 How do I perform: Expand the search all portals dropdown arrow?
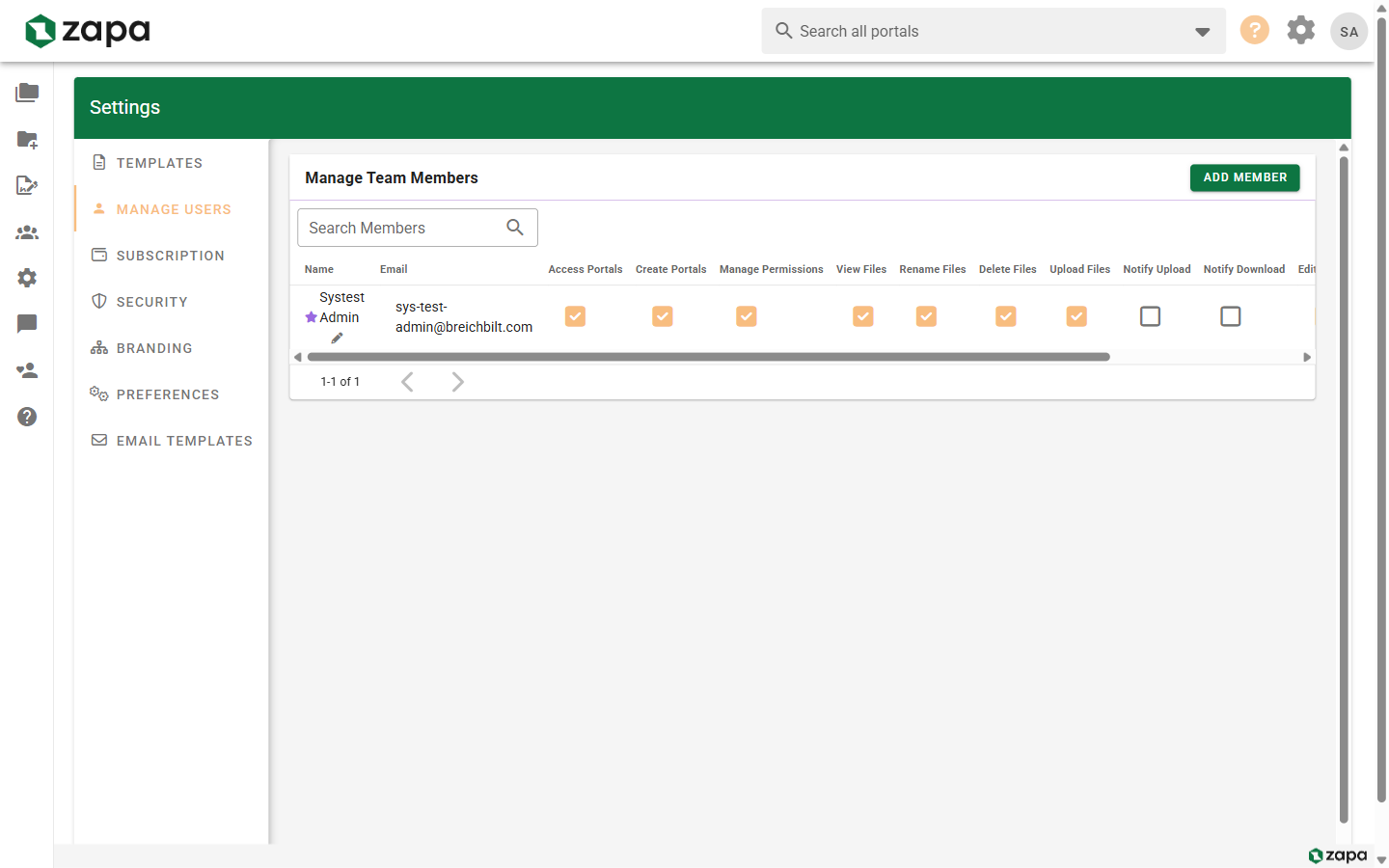click(1202, 32)
